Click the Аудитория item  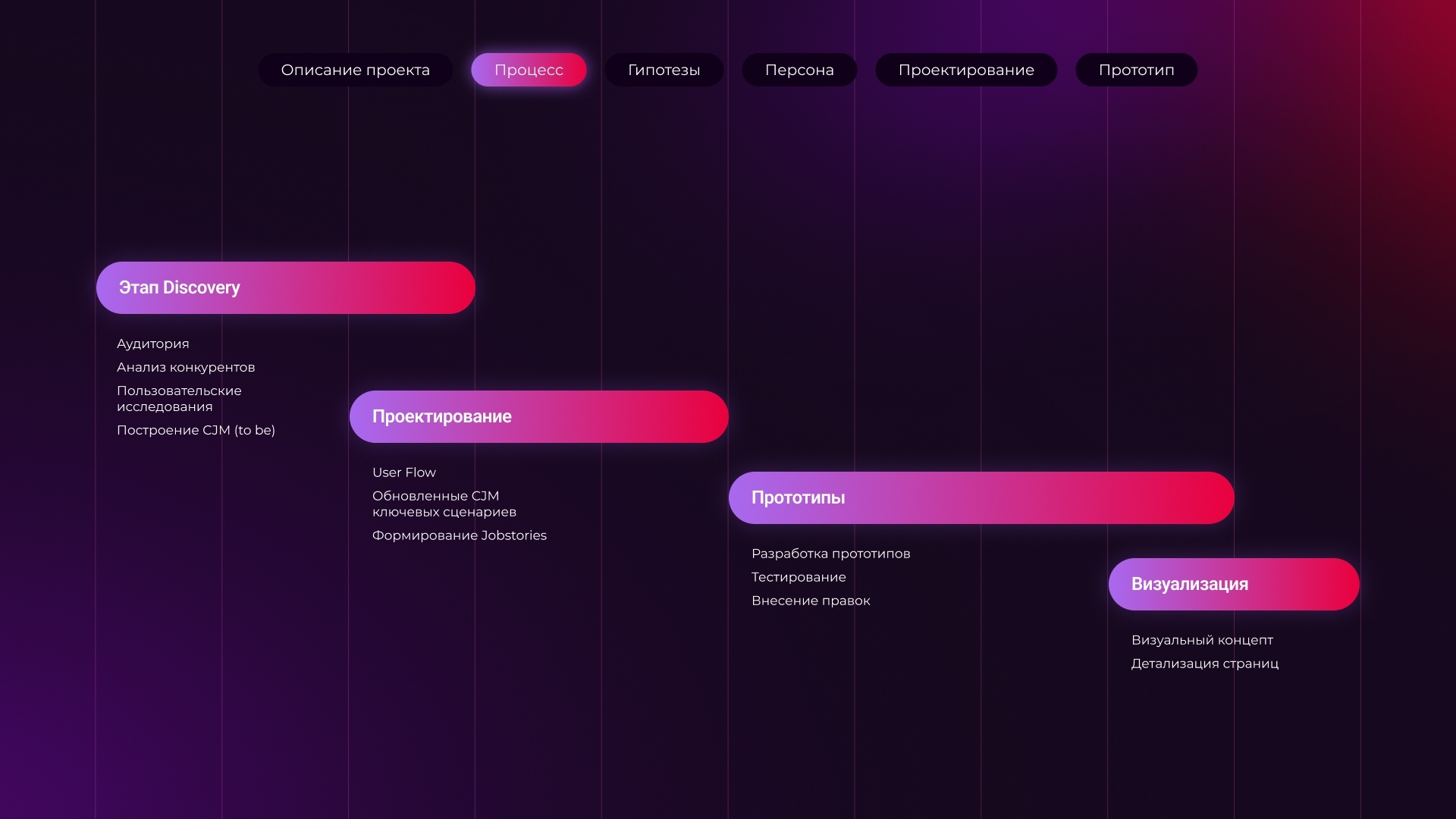(x=153, y=344)
